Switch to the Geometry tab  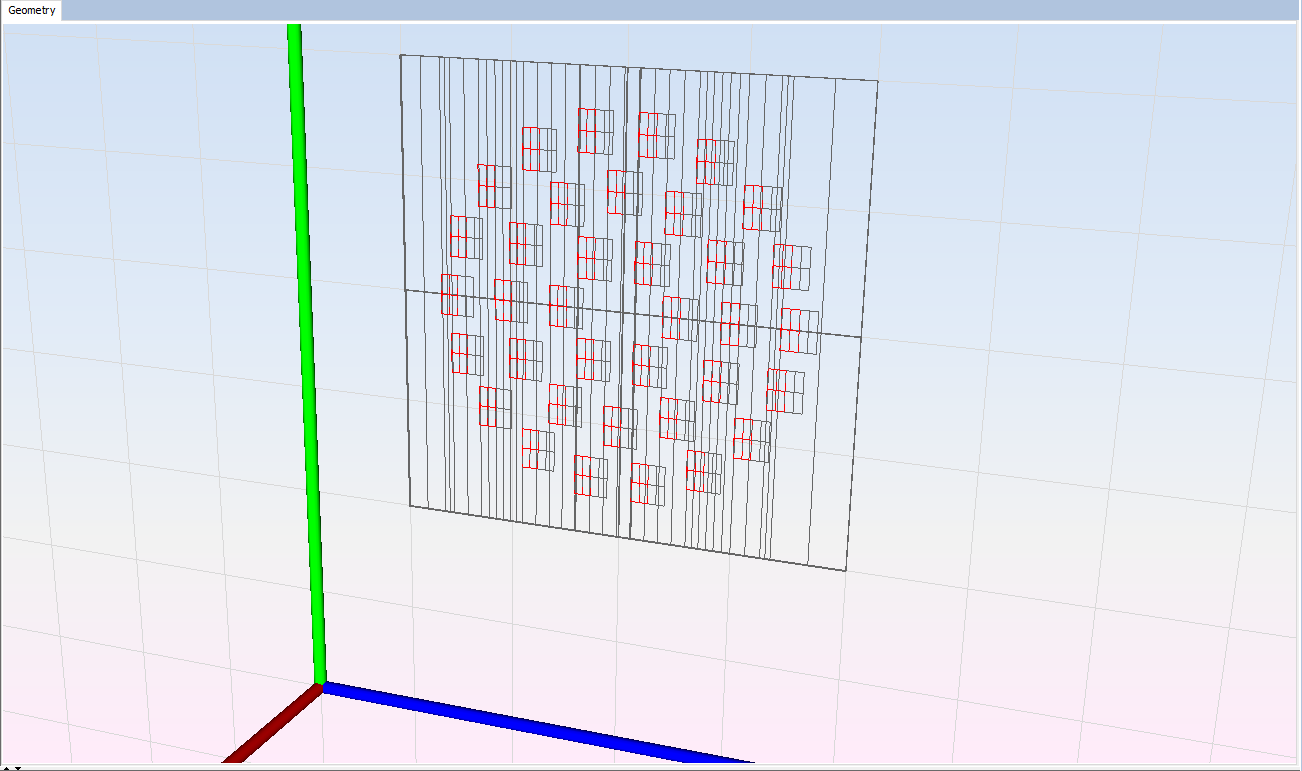(x=31, y=11)
